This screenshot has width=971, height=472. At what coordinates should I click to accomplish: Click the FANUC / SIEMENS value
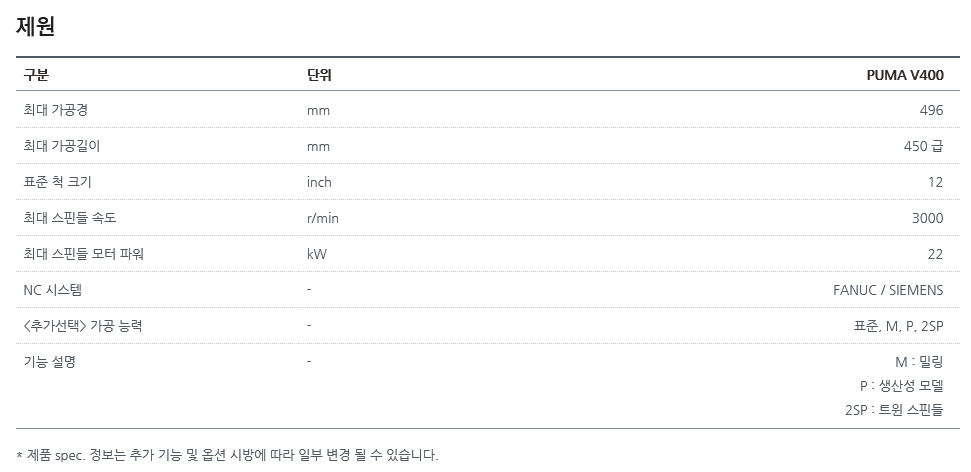coord(887,290)
